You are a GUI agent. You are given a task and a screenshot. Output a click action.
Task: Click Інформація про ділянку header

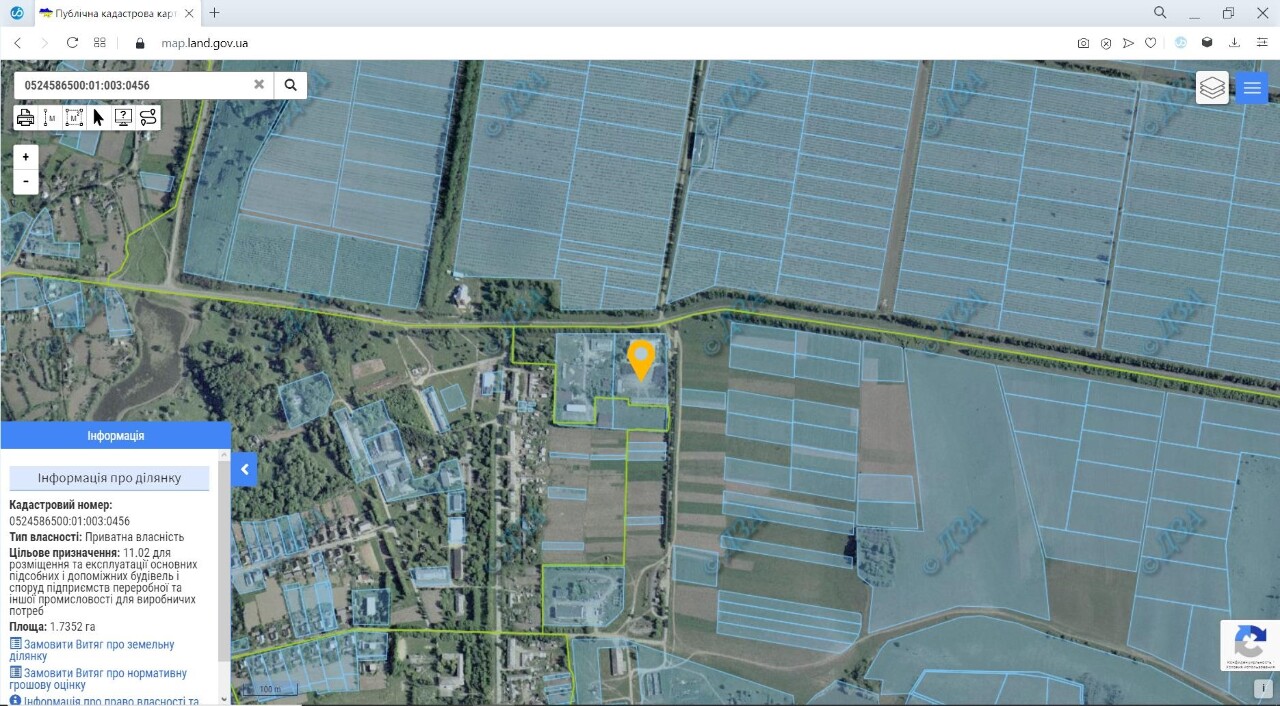point(110,478)
